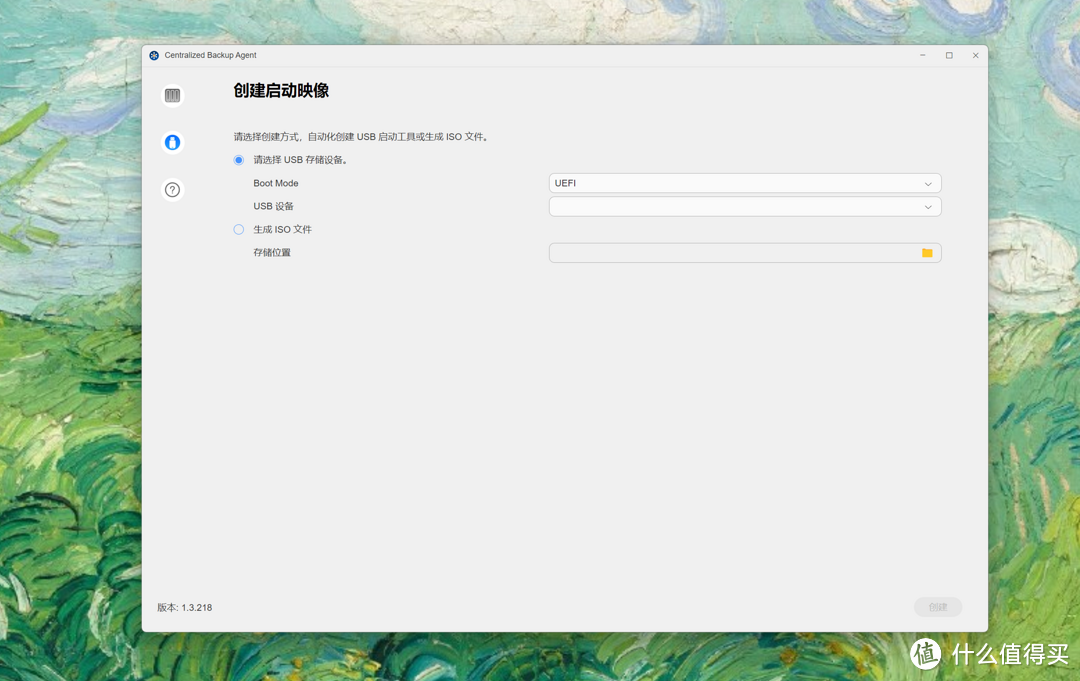Select the USB boot image sidebar icon
Viewport: 1080px width, 681px height.
[x=173, y=143]
